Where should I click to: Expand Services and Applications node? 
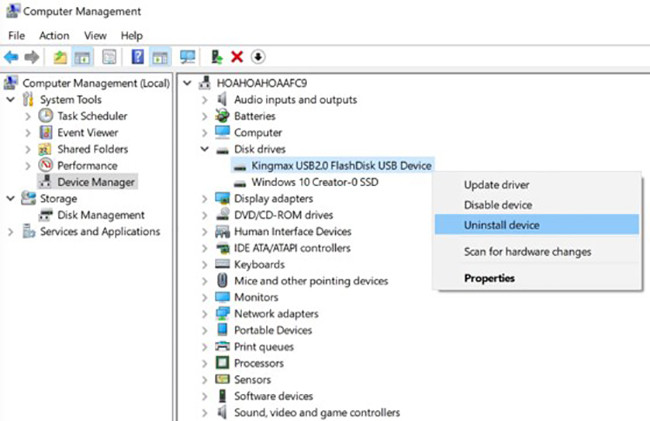(x=11, y=232)
